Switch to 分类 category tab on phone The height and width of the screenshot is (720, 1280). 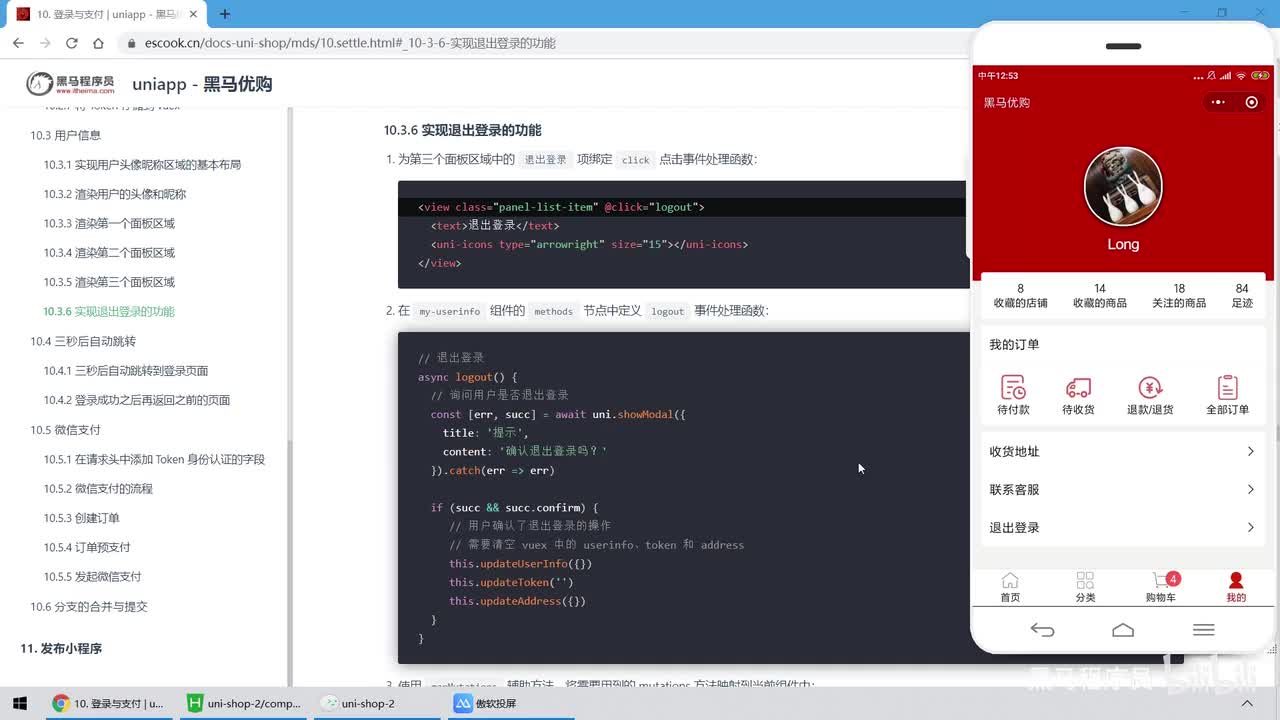[1085, 587]
